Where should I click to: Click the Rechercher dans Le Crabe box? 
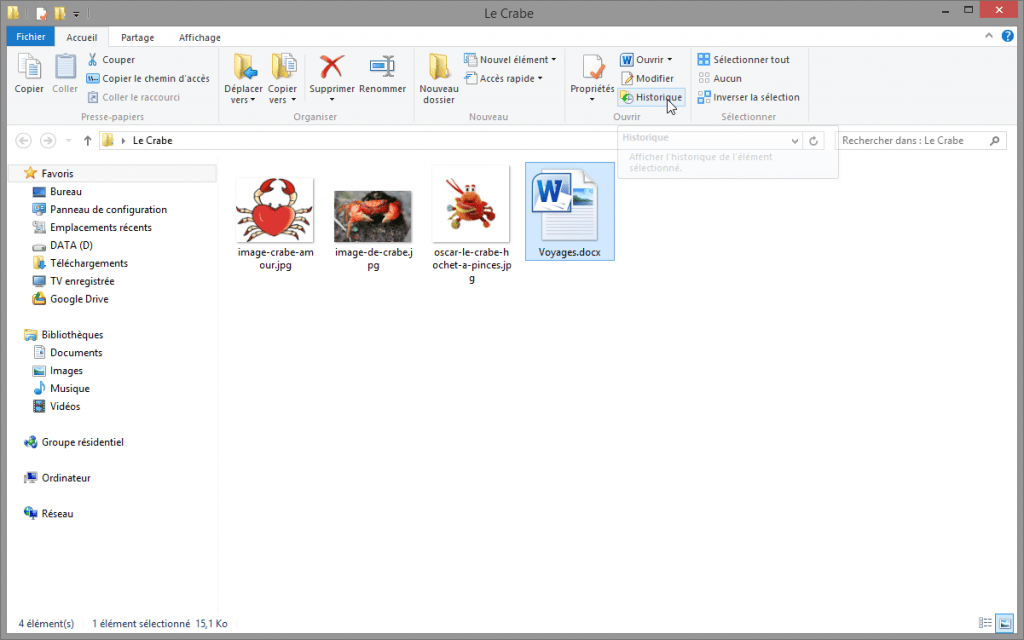[920, 140]
